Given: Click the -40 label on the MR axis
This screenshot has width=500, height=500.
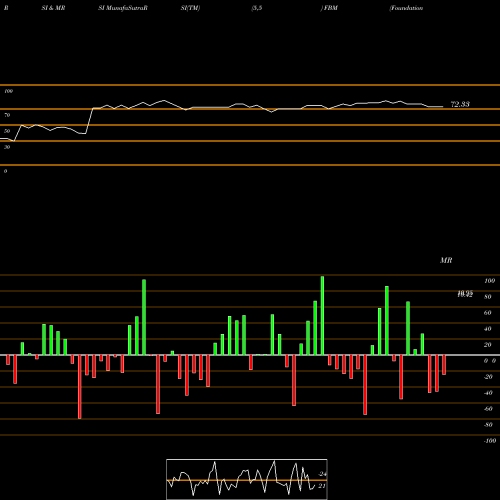Looking at the screenshot, I should [x=488, y=393].
